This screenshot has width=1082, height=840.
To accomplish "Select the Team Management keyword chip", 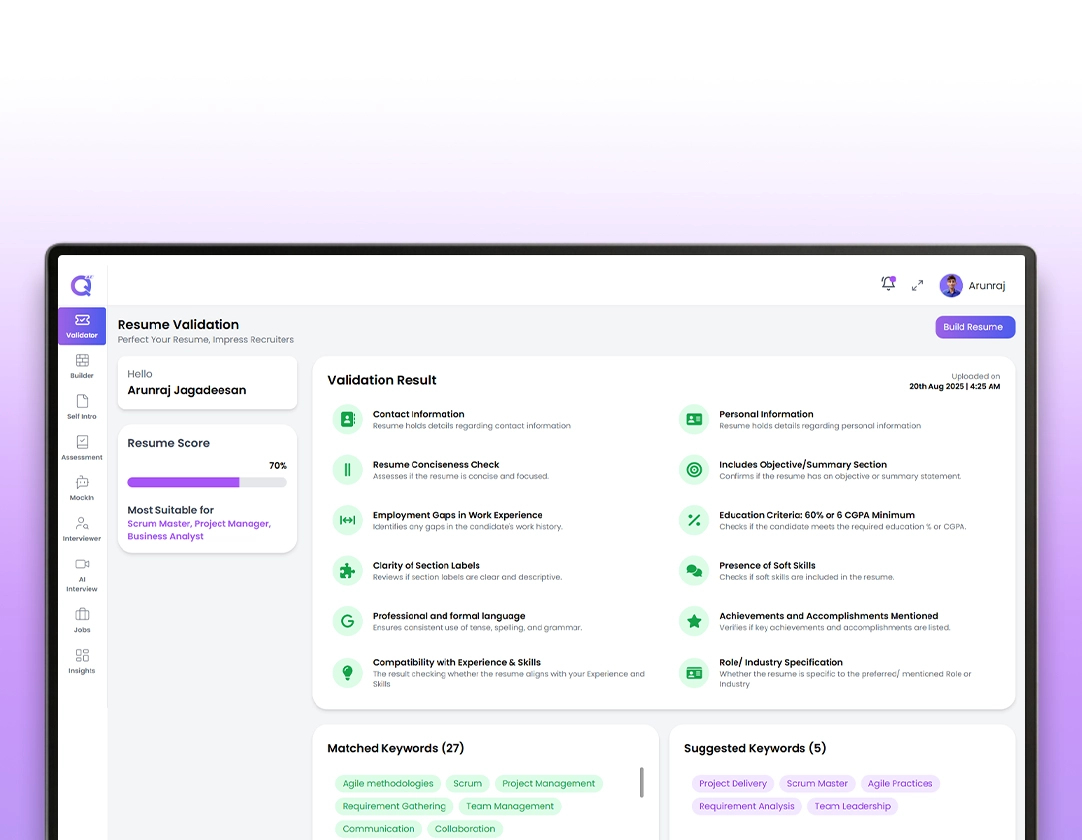I will [510, 806].
